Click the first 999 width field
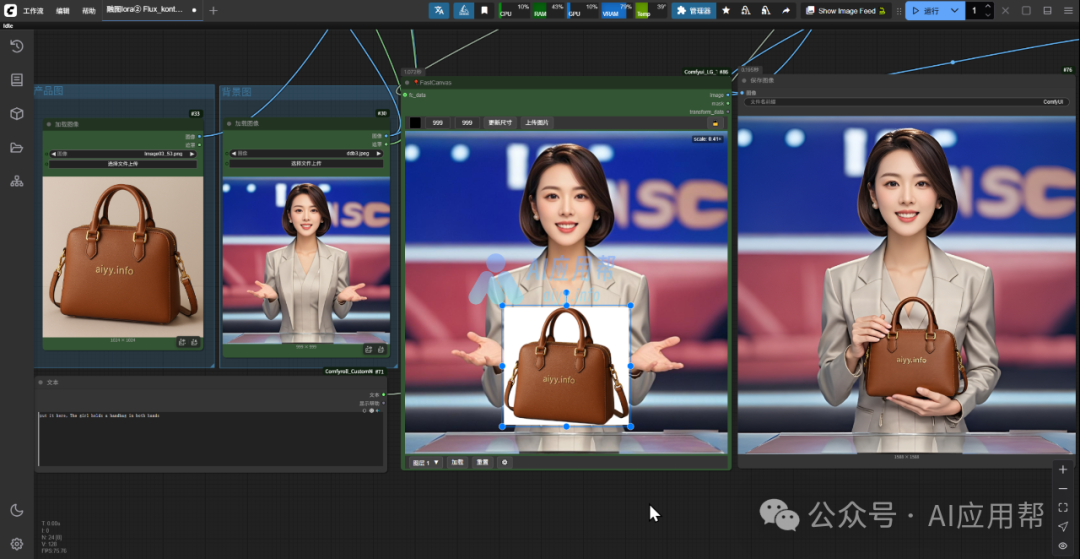Viewport: 1080px width, 559px height. pyautogui.click(x=437, y=123)
